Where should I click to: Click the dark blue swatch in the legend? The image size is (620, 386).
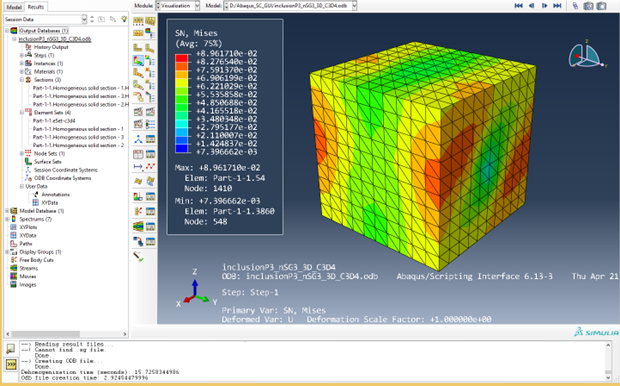(x=181, y=149)
